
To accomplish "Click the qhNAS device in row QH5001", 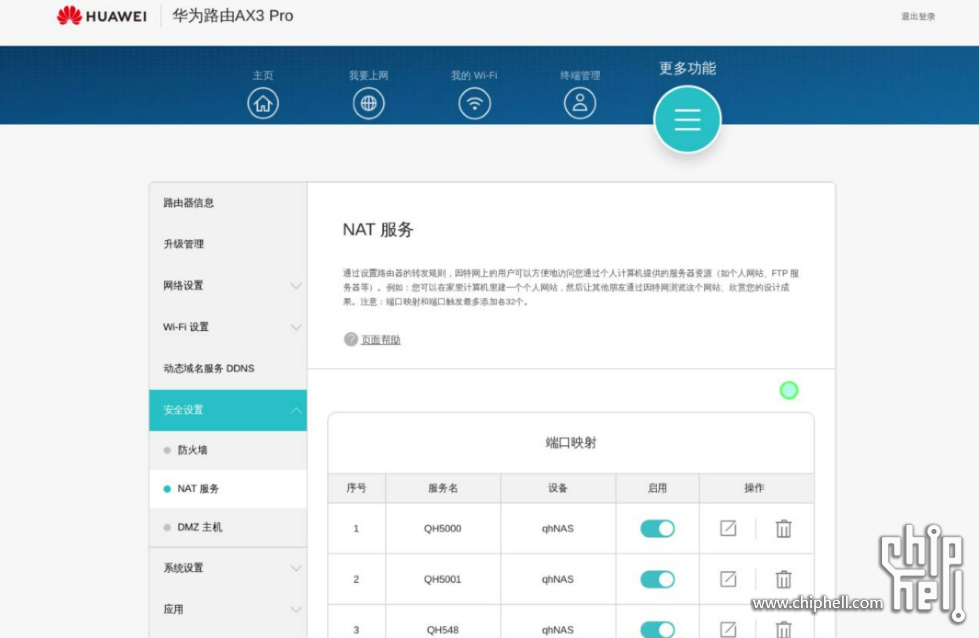I will [558, 579].
